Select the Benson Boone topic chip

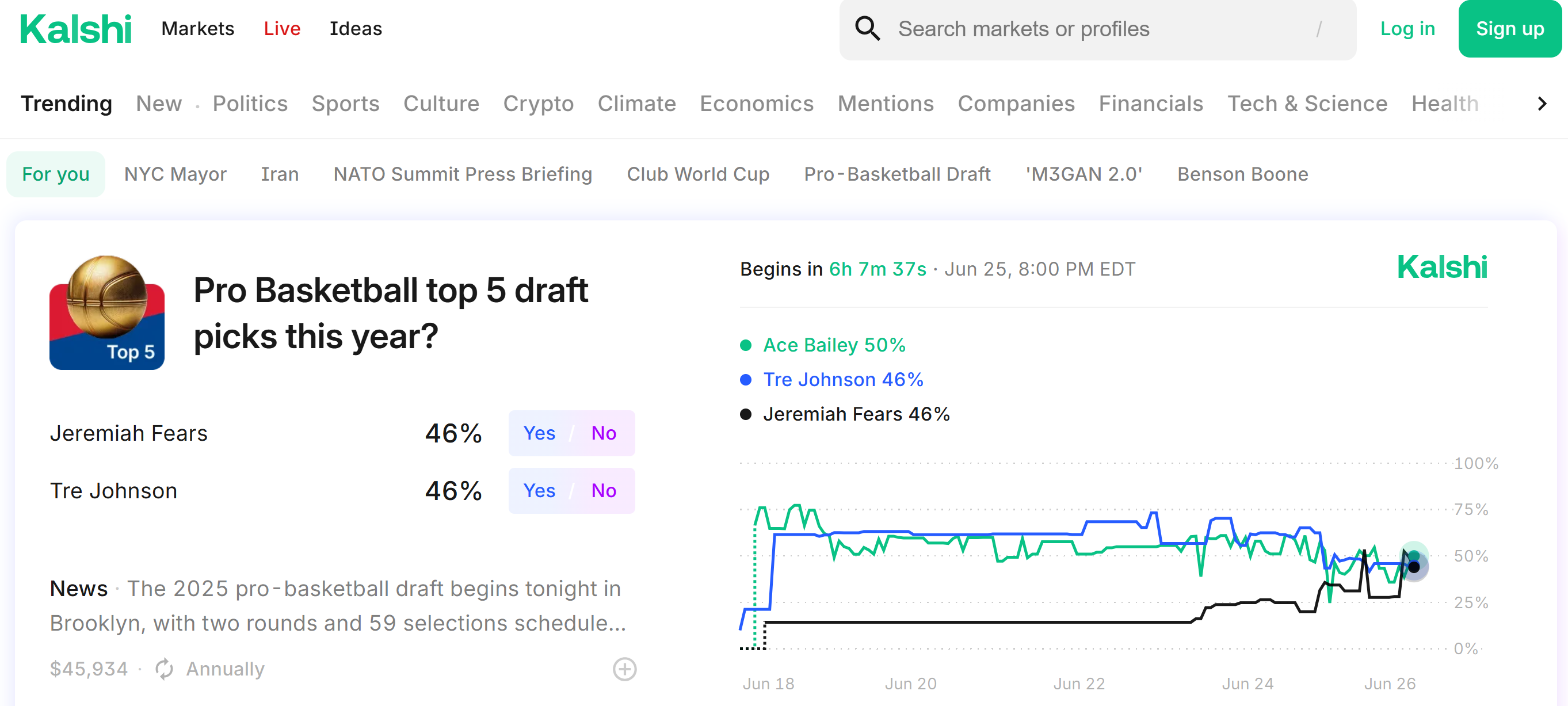[1242, 174]
